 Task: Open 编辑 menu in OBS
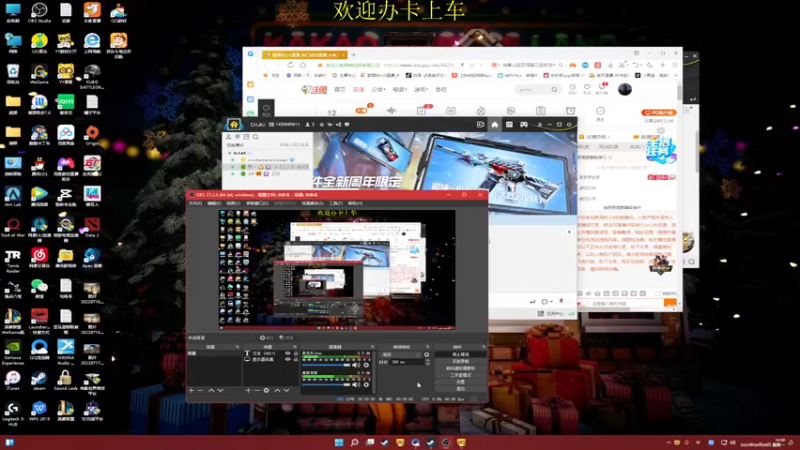click(x=214, y=203)
